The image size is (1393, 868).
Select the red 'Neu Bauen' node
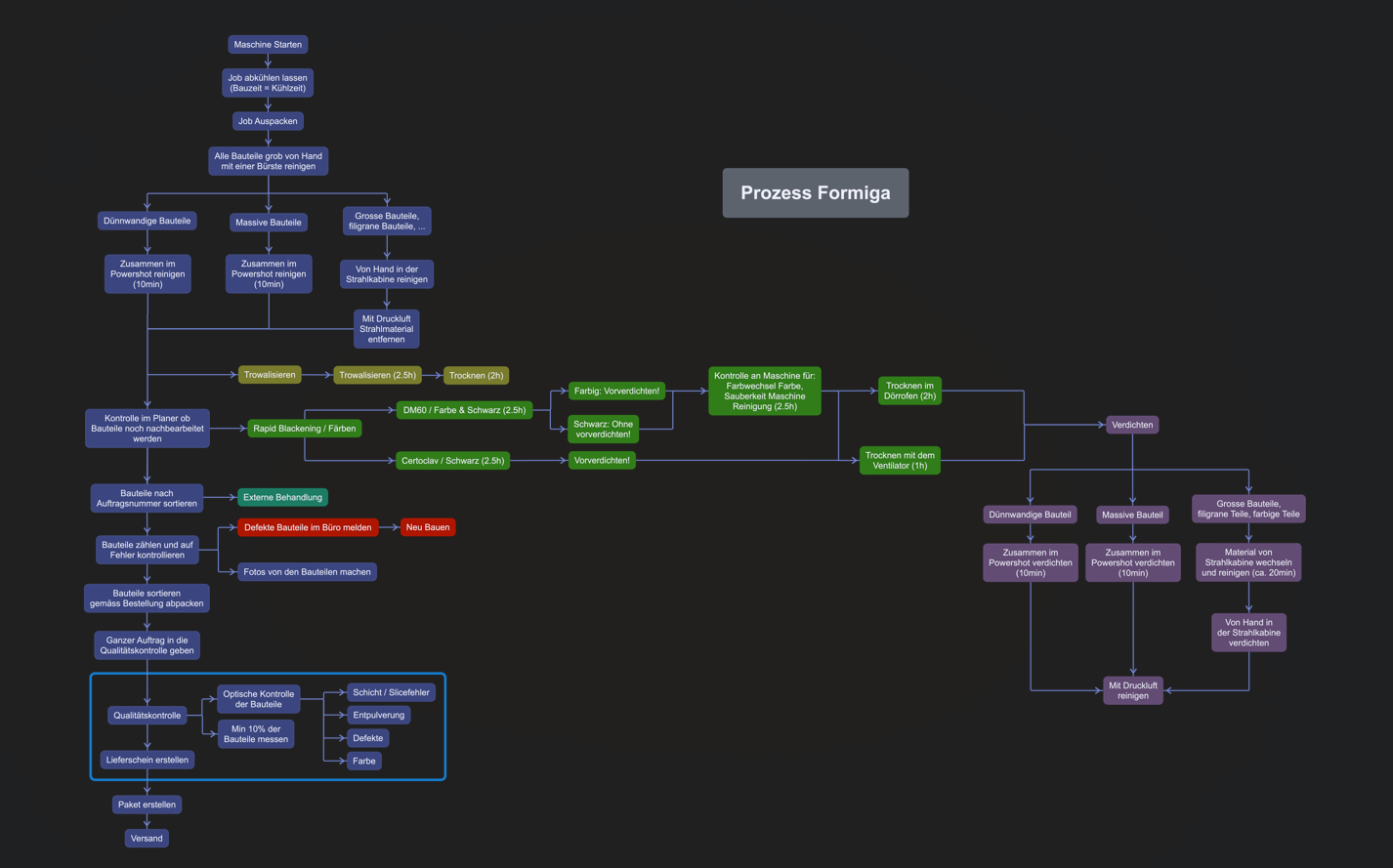tap(428, 527)
